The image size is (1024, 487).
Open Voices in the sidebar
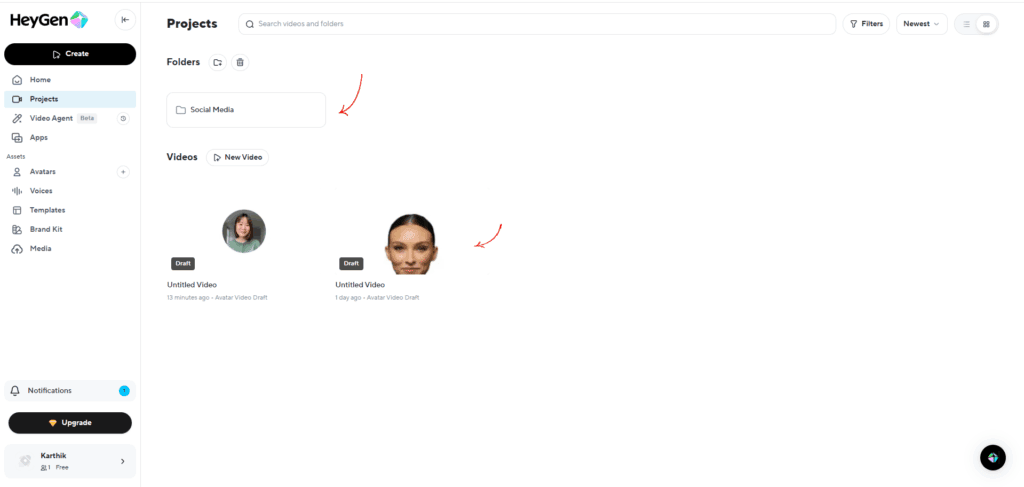tap(70, 191)
